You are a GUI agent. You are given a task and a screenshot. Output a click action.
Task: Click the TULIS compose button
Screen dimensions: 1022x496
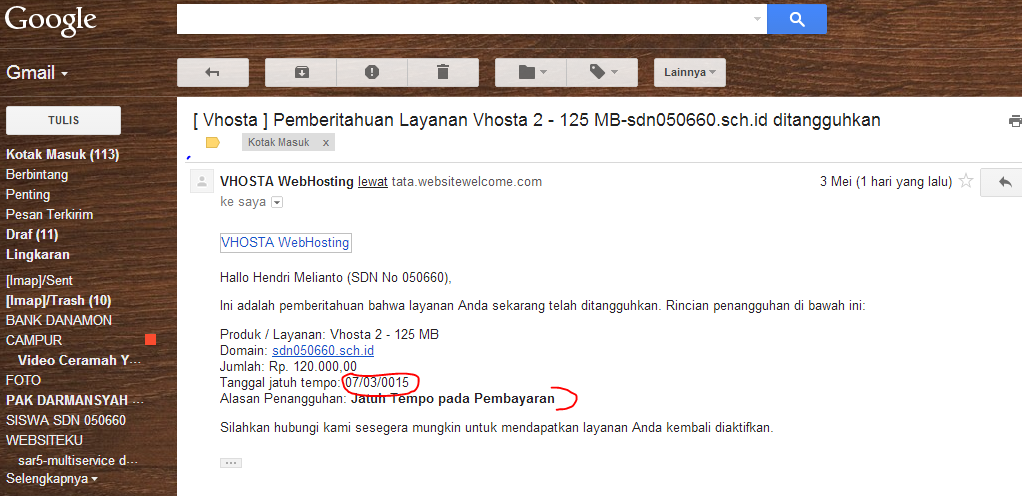click(x=63, y=121)
